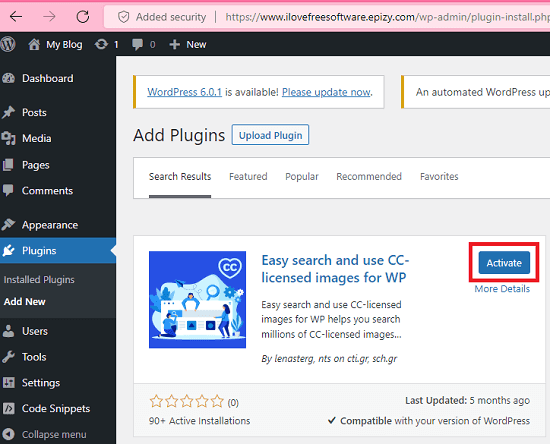This screenshot has width=550, height=444.
Task: Click the plugin thumbnail image
Action: coord(197,300)
